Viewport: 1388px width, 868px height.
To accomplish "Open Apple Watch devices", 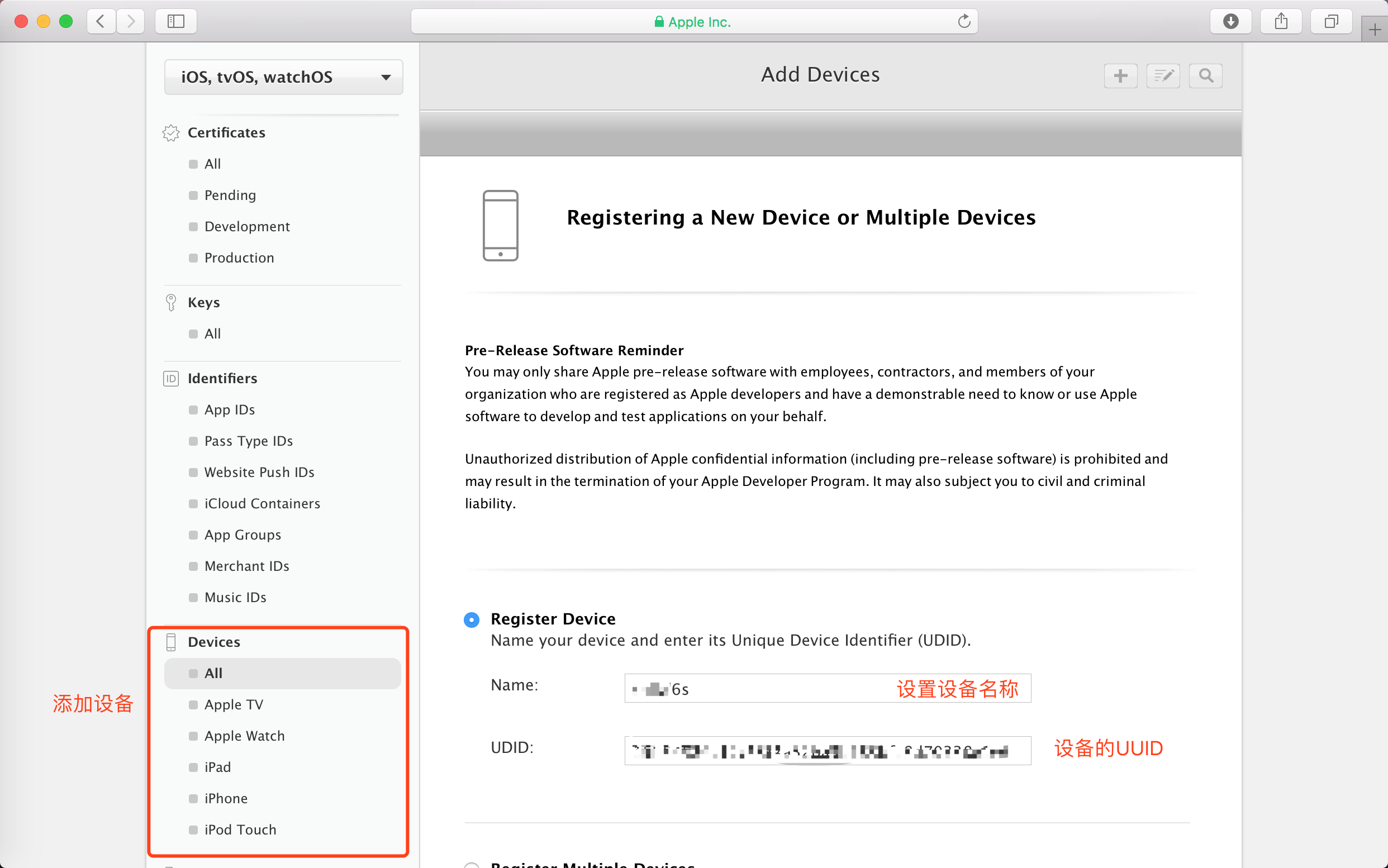I will 245,737.
